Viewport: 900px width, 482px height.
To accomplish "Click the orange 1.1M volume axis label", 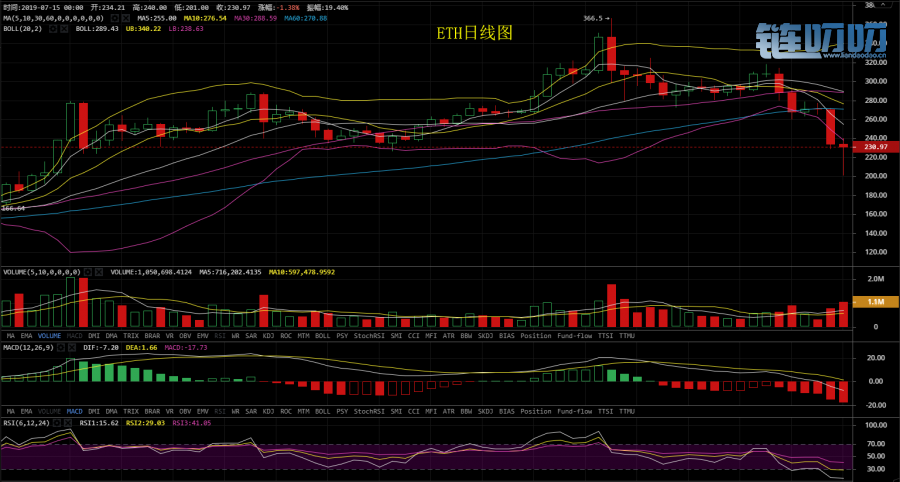I will pyautogui.click(x=872, y=301).
